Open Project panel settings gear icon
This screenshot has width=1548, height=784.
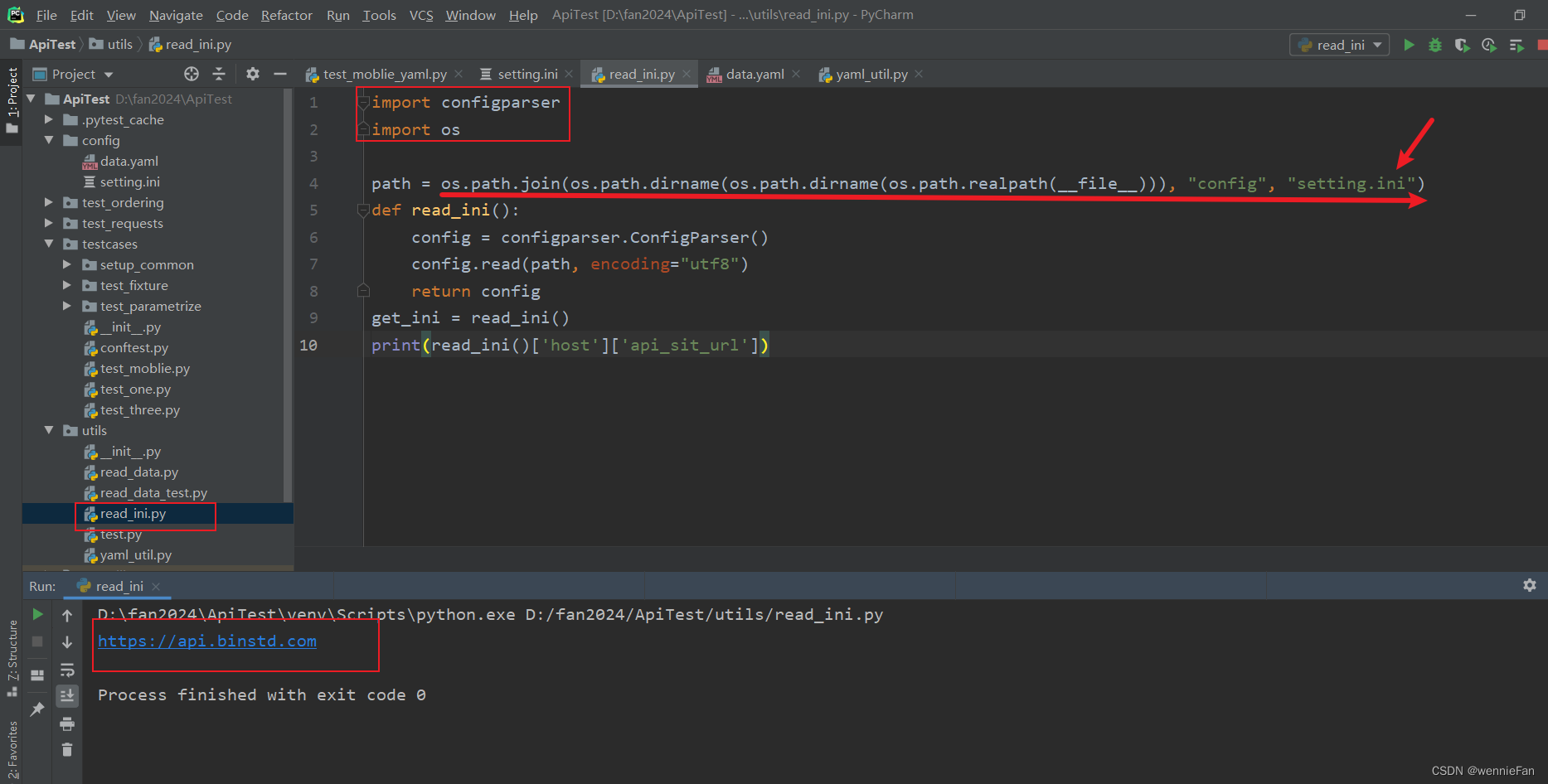[x=252, y=74]
